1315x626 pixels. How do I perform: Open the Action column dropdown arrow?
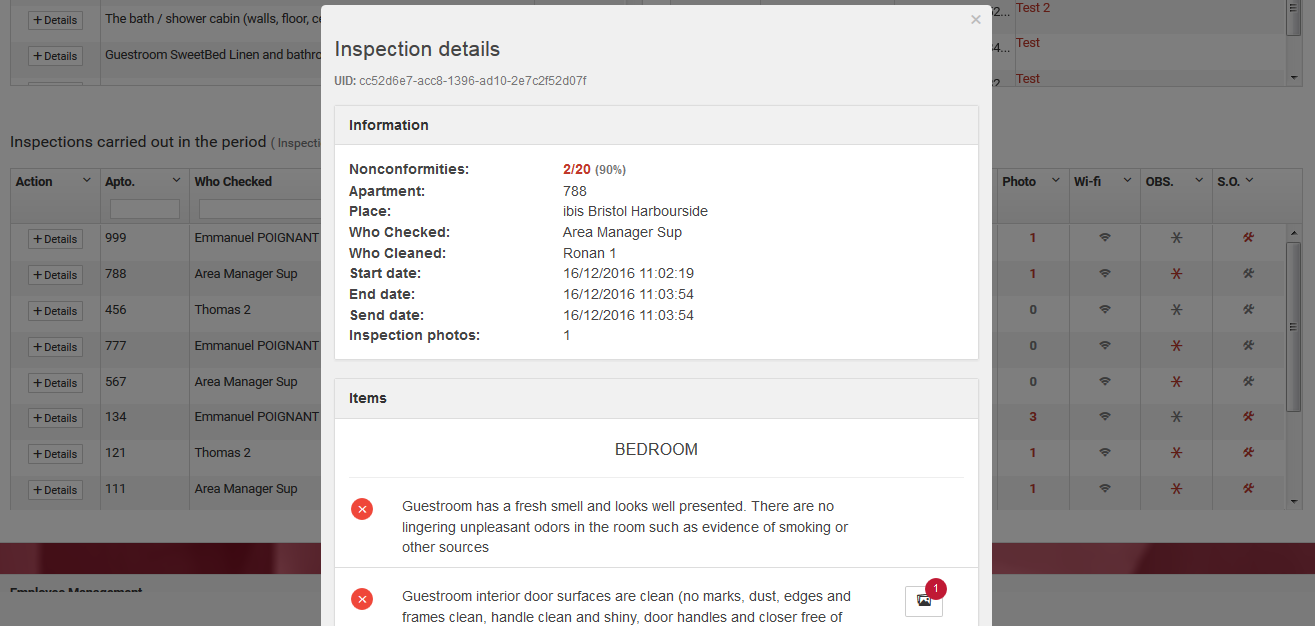(86, 181)
